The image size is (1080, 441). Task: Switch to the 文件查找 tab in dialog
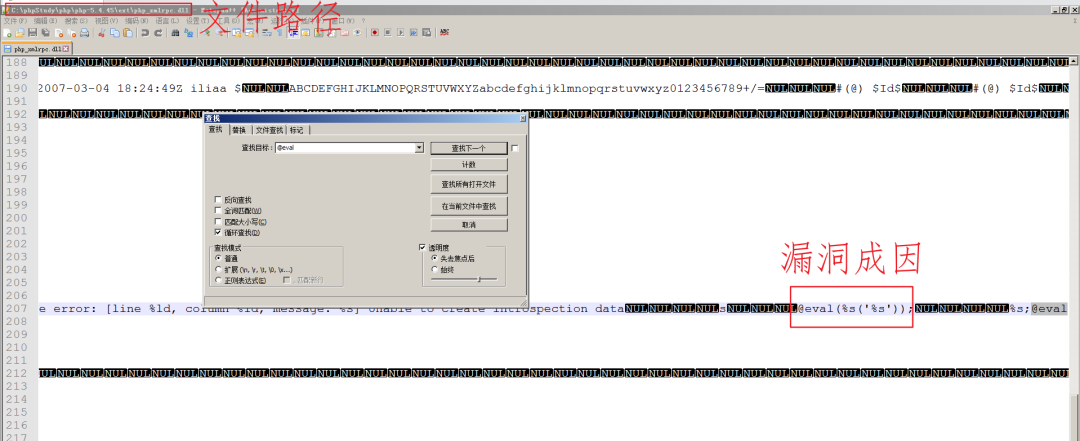pyautogui.click(x=269, y=130)
